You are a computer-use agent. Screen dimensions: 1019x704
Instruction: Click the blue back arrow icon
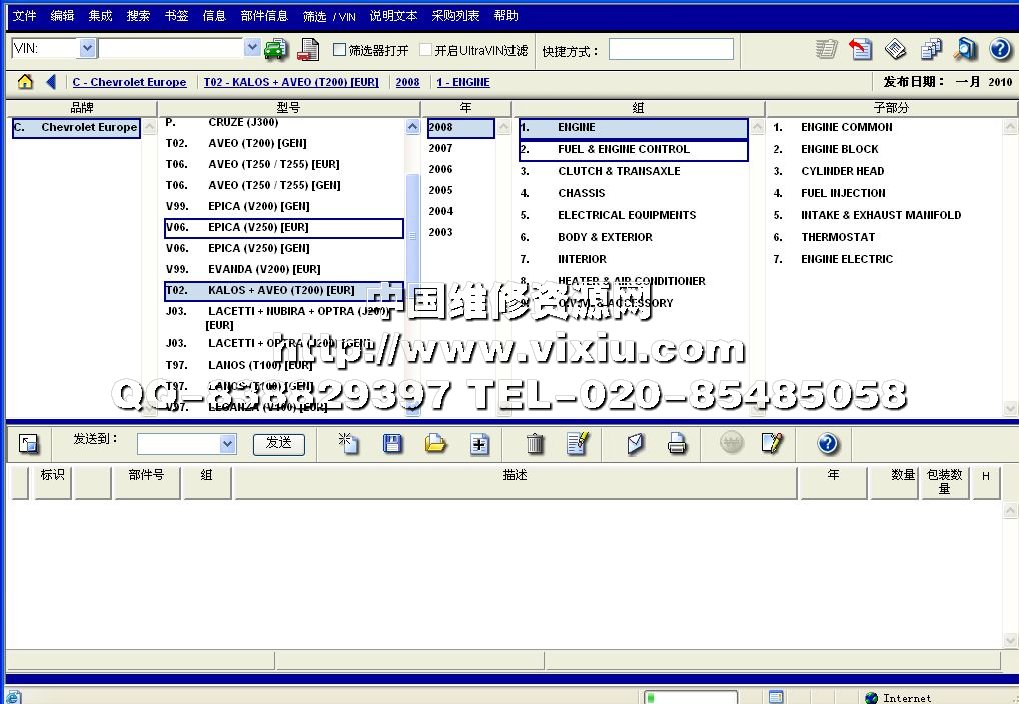click(51, 82)
